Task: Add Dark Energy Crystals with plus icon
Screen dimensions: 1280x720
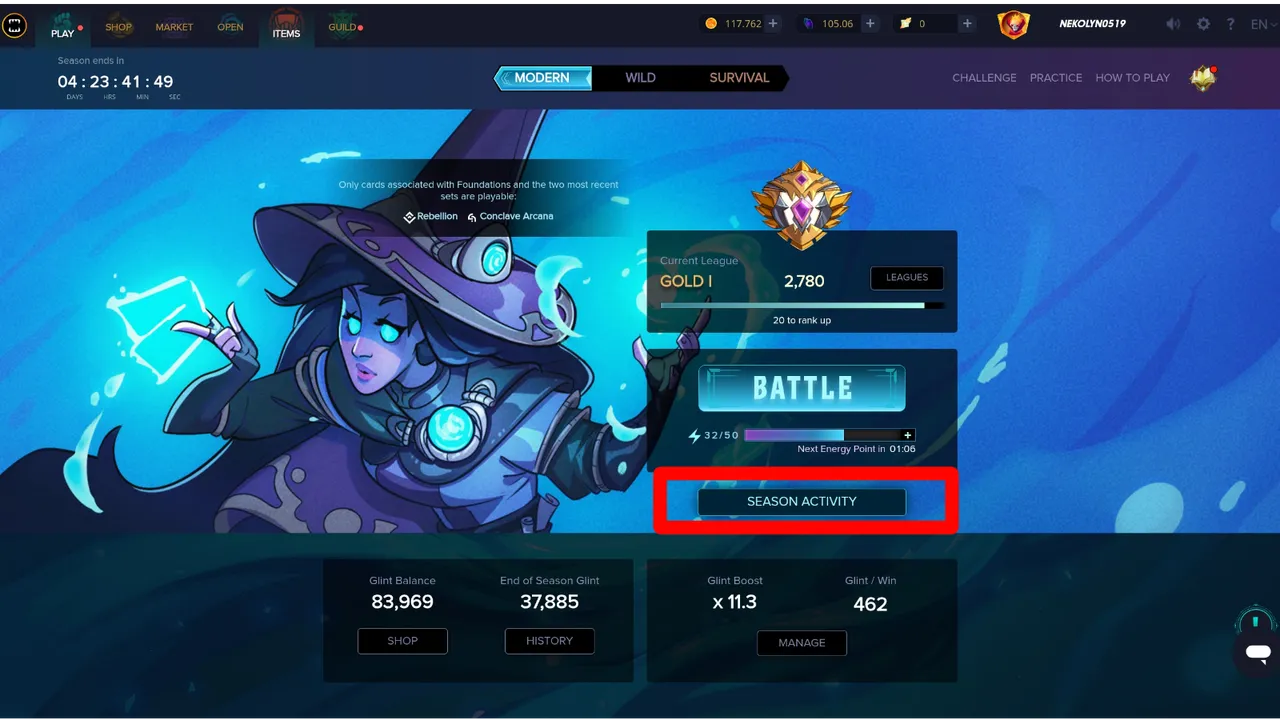Action: 772,24
